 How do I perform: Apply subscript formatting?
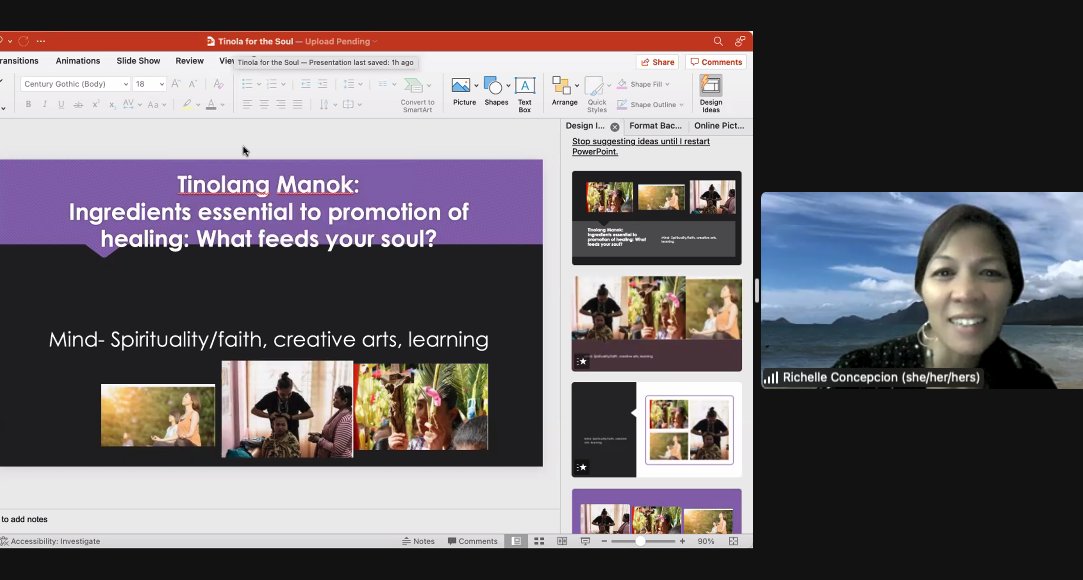coord(112,104)
